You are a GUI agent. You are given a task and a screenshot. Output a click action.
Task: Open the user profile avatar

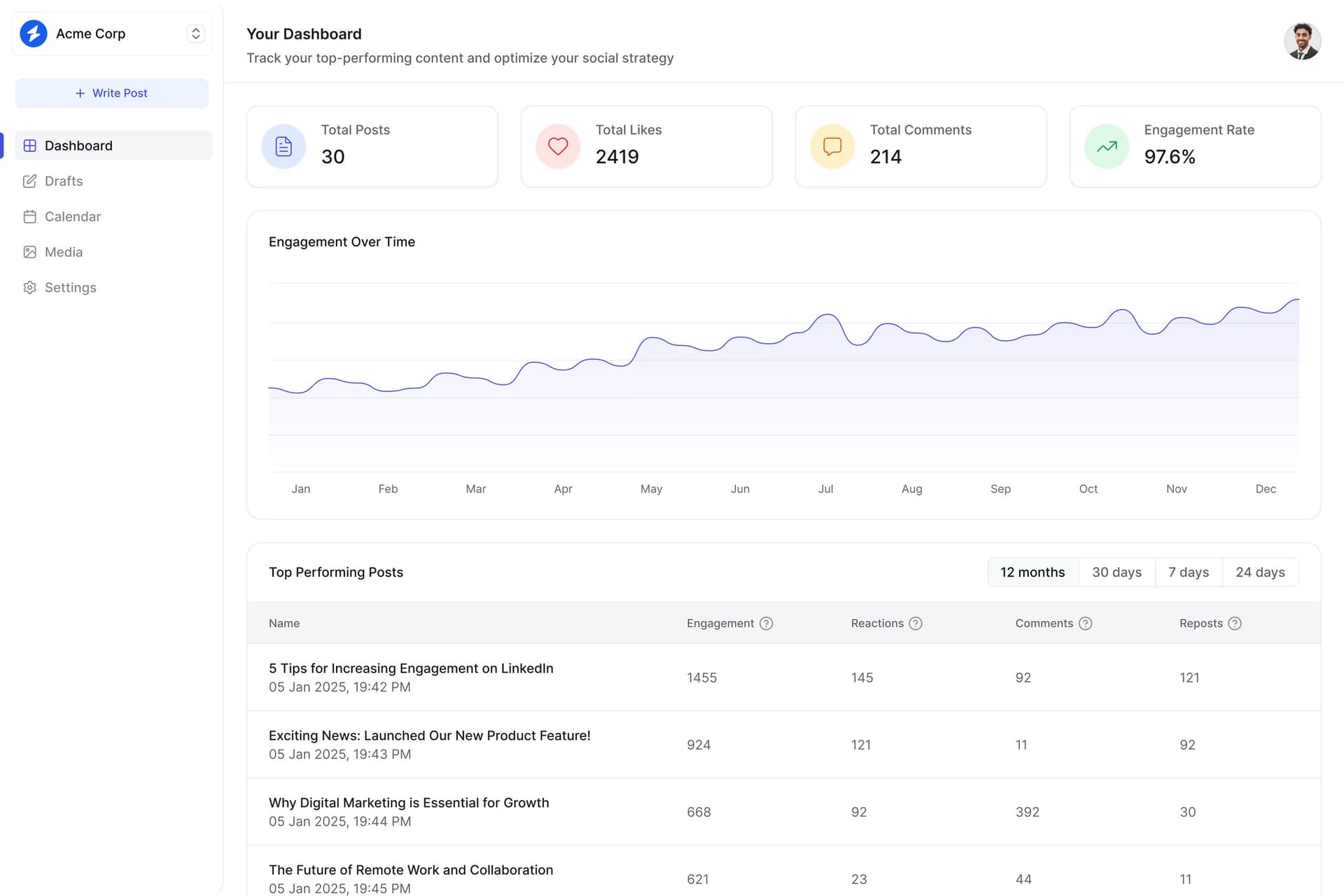tap(1302, 41)
